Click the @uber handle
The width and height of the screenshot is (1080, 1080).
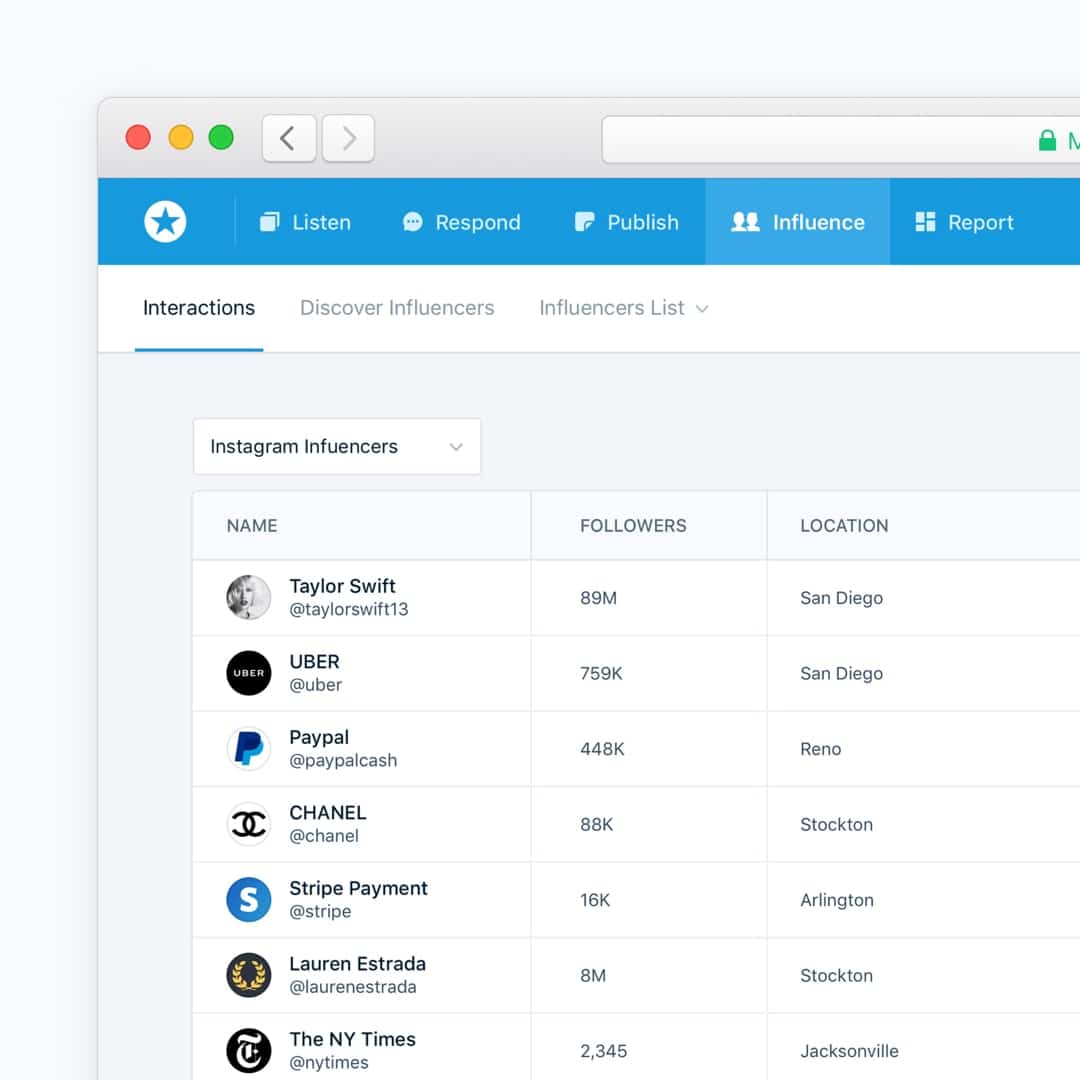pyautogui.click(x=315, y=685)
